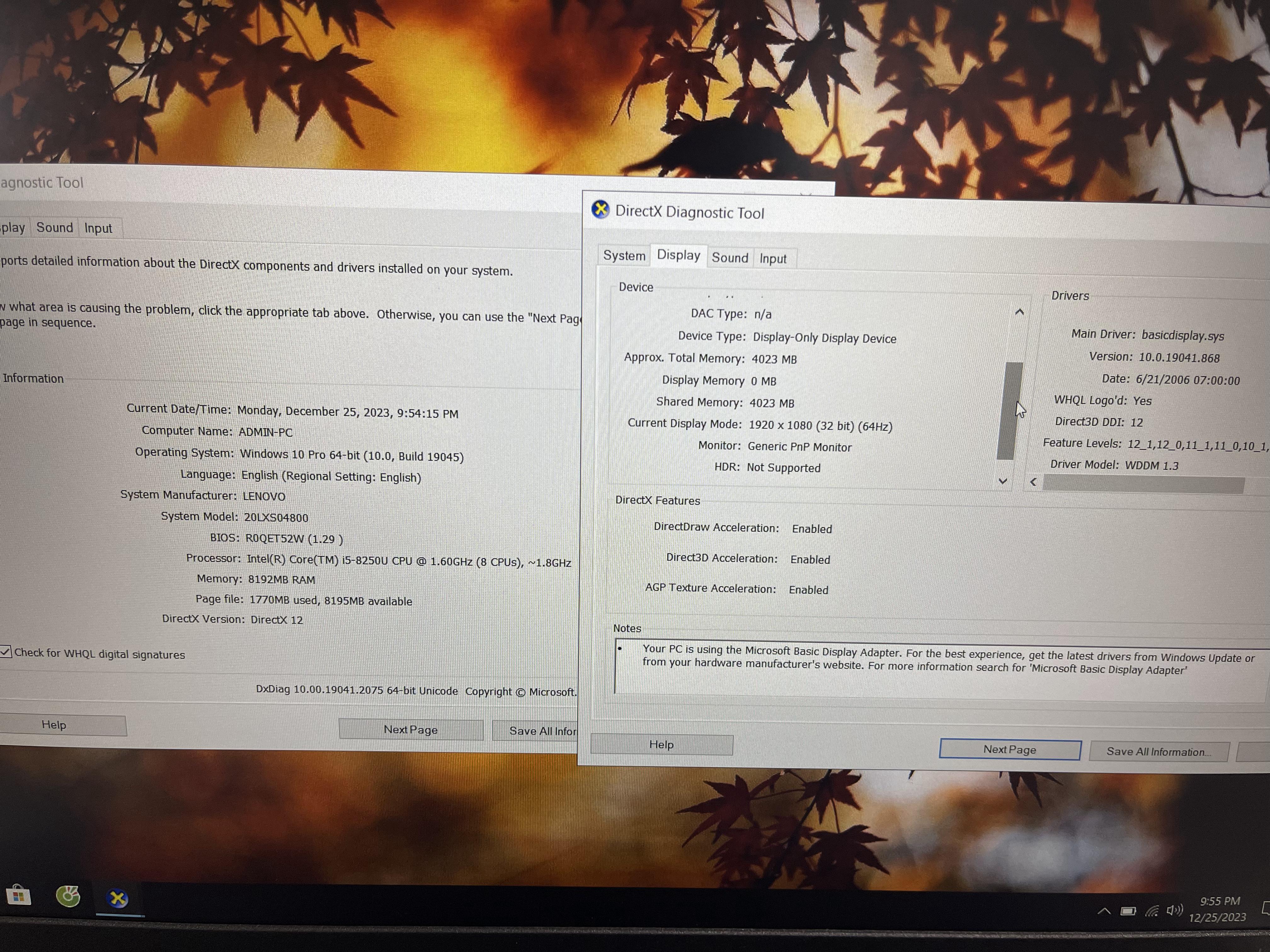Click System Manufacturer 'LENOVO' text

click(x=264, y=496)
